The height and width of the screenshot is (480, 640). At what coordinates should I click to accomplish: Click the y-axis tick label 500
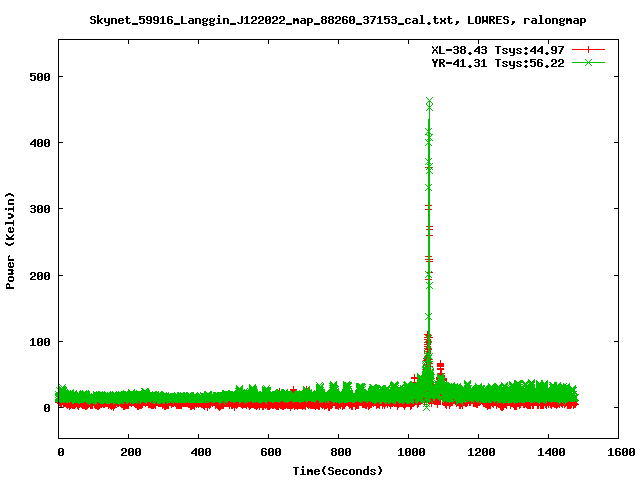pos(40,77)
